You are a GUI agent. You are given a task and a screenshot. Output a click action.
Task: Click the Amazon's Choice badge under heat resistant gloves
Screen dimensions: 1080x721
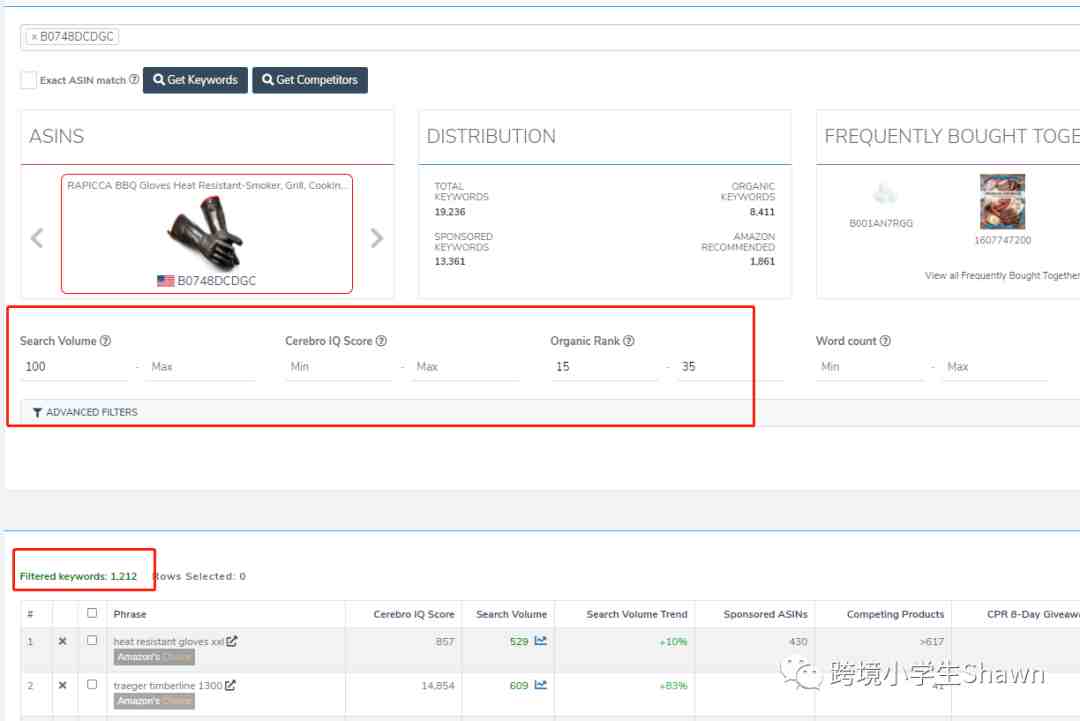(x=154, y=658)
